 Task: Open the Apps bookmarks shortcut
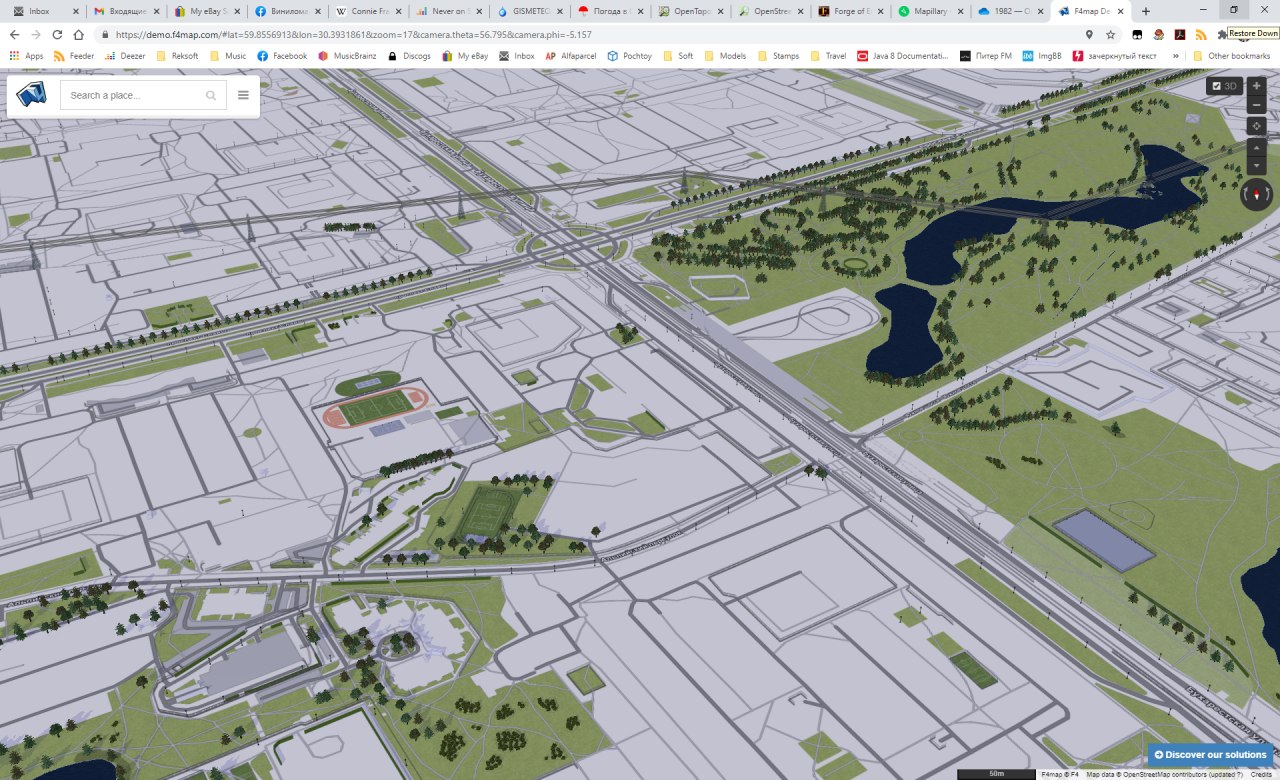(27, 56)
